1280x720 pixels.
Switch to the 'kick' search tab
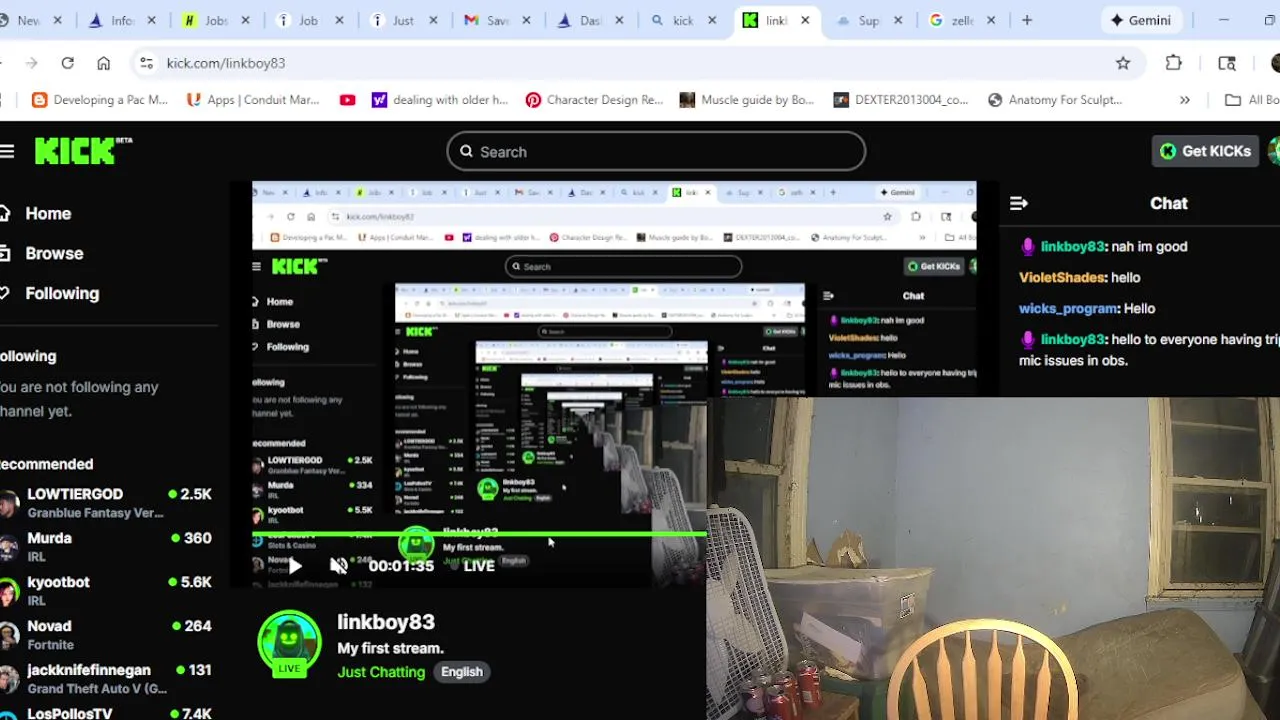[683, 20]
